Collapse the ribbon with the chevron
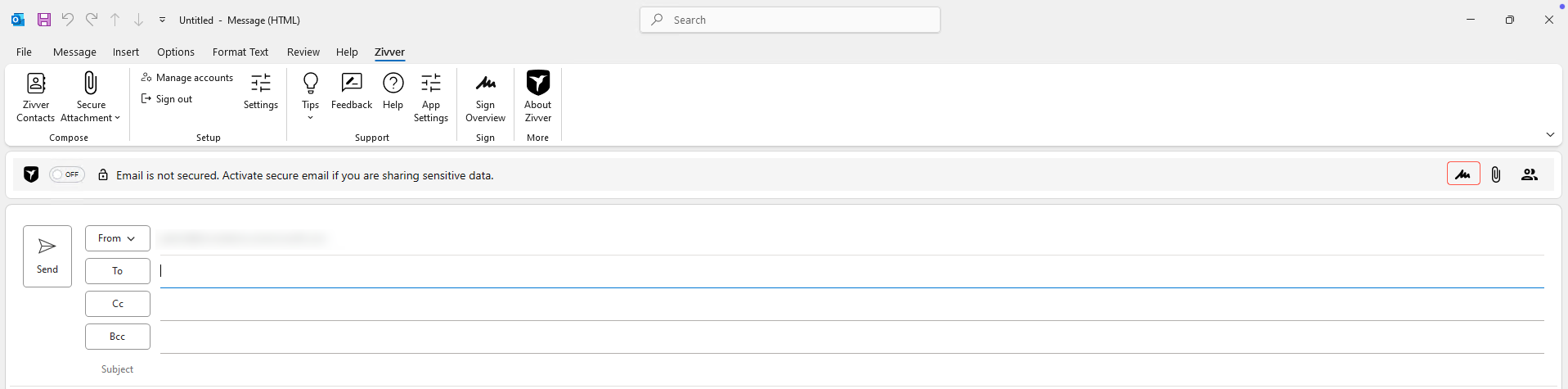The height and width of the screenshot is (389, 1568). (x=1550, y=134)
